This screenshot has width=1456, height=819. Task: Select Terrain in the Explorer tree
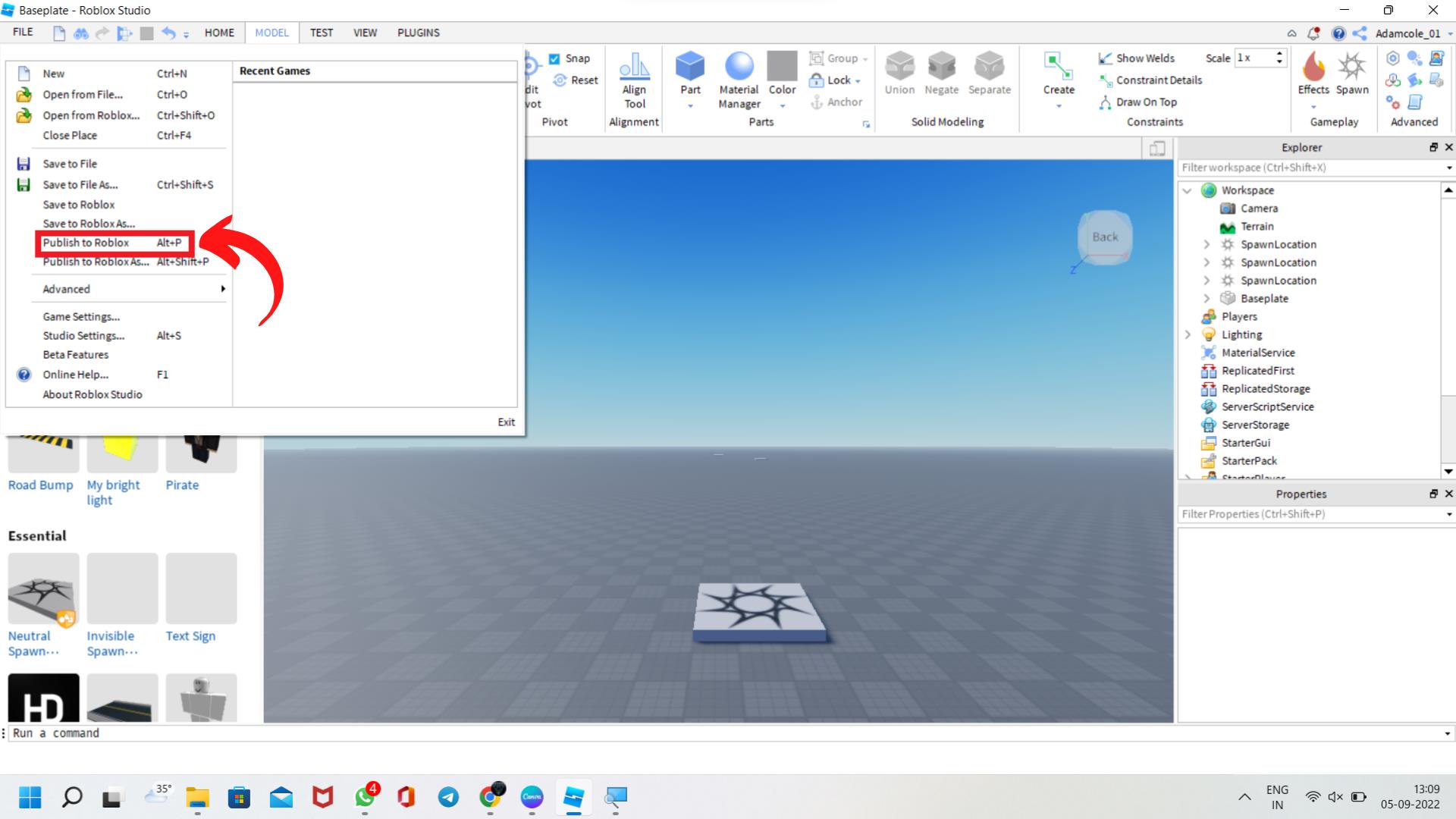(x=1256, y=227)
